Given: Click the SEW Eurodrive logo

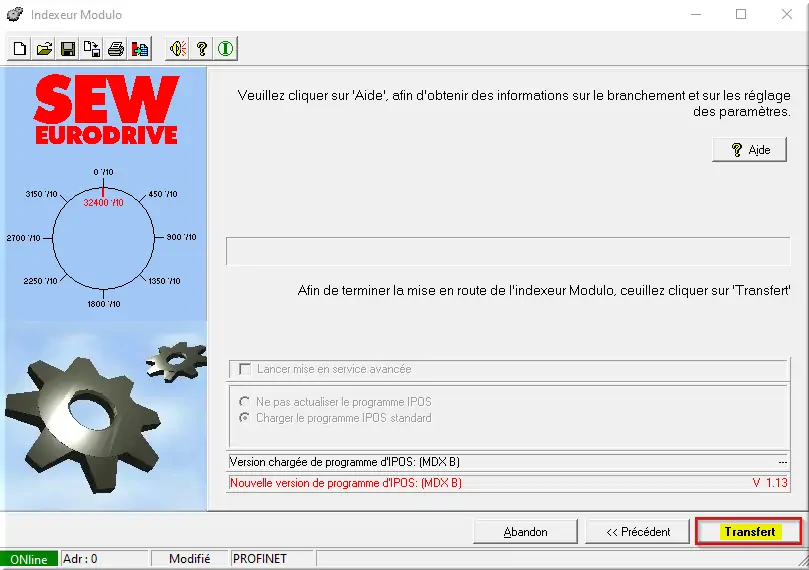Looking at the screenshot, I should (107, 110).
